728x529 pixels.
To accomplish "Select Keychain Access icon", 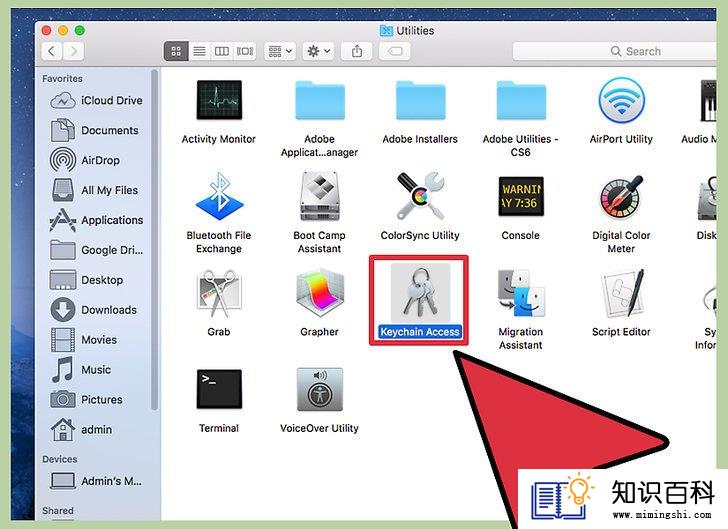I will (x=420, y=293).
